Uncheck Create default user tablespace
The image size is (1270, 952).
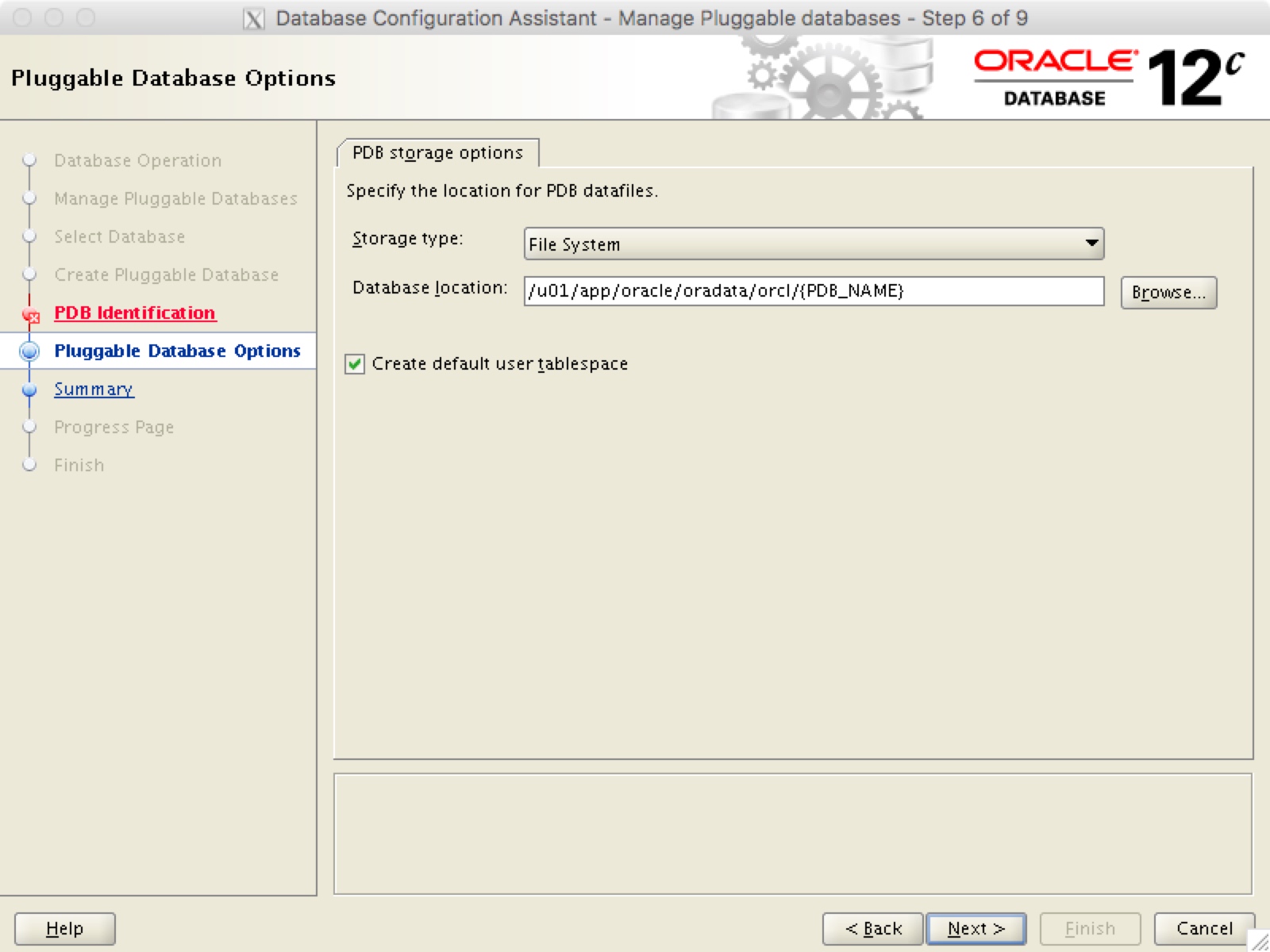[355, 363]
